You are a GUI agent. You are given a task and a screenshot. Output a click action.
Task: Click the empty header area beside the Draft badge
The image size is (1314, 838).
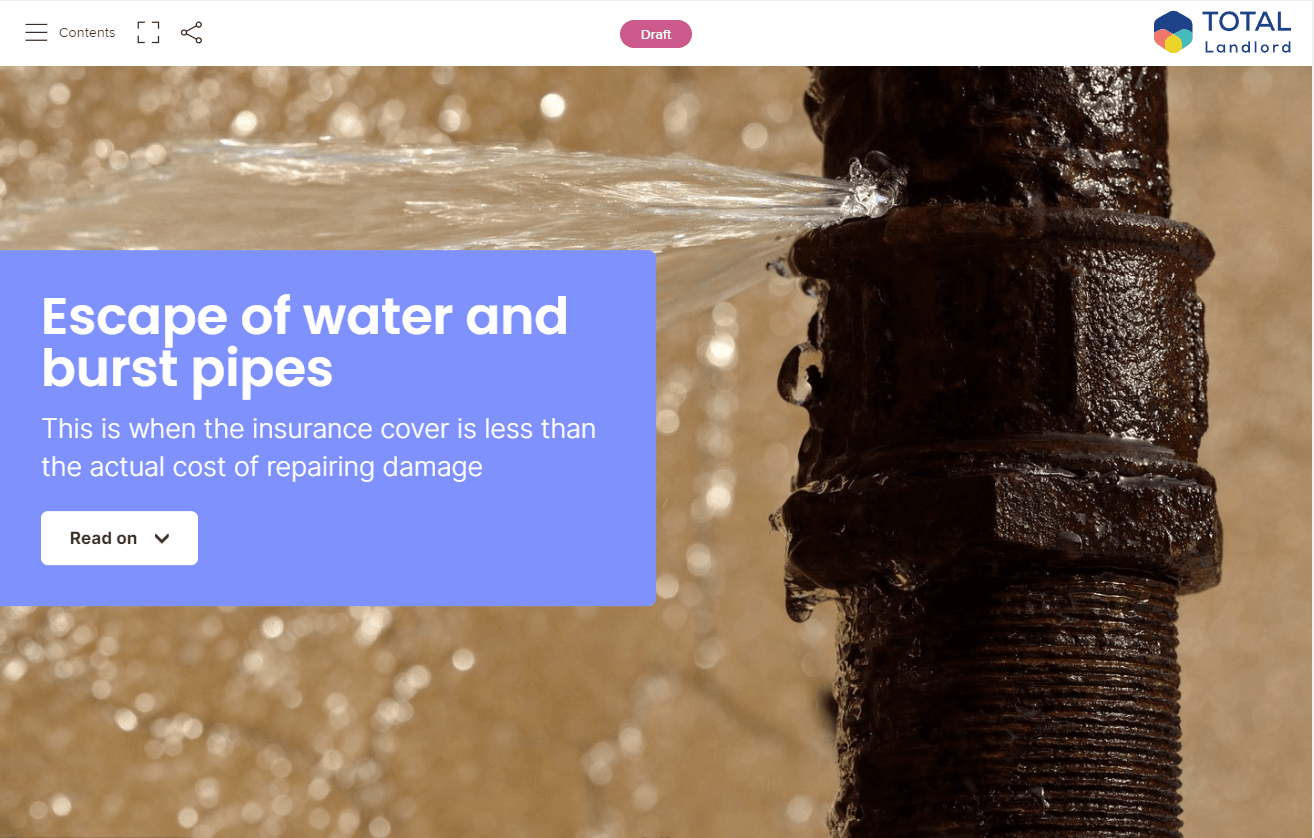point(900,33)
